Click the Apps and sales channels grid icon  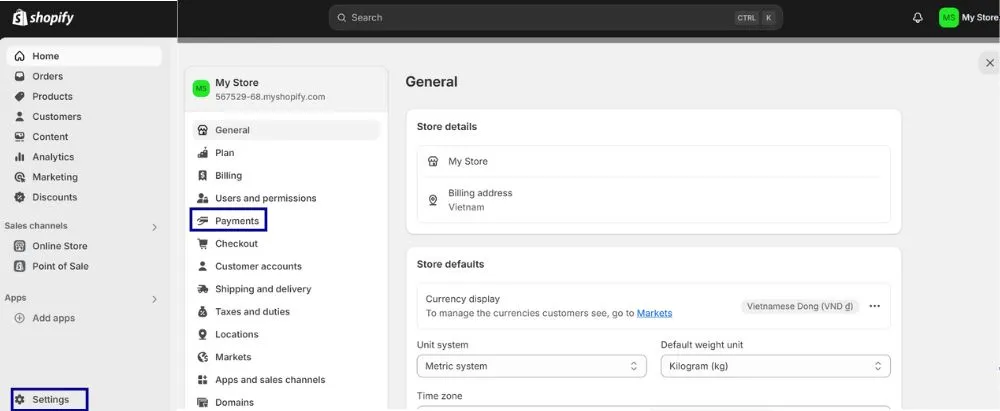point(203,380)
